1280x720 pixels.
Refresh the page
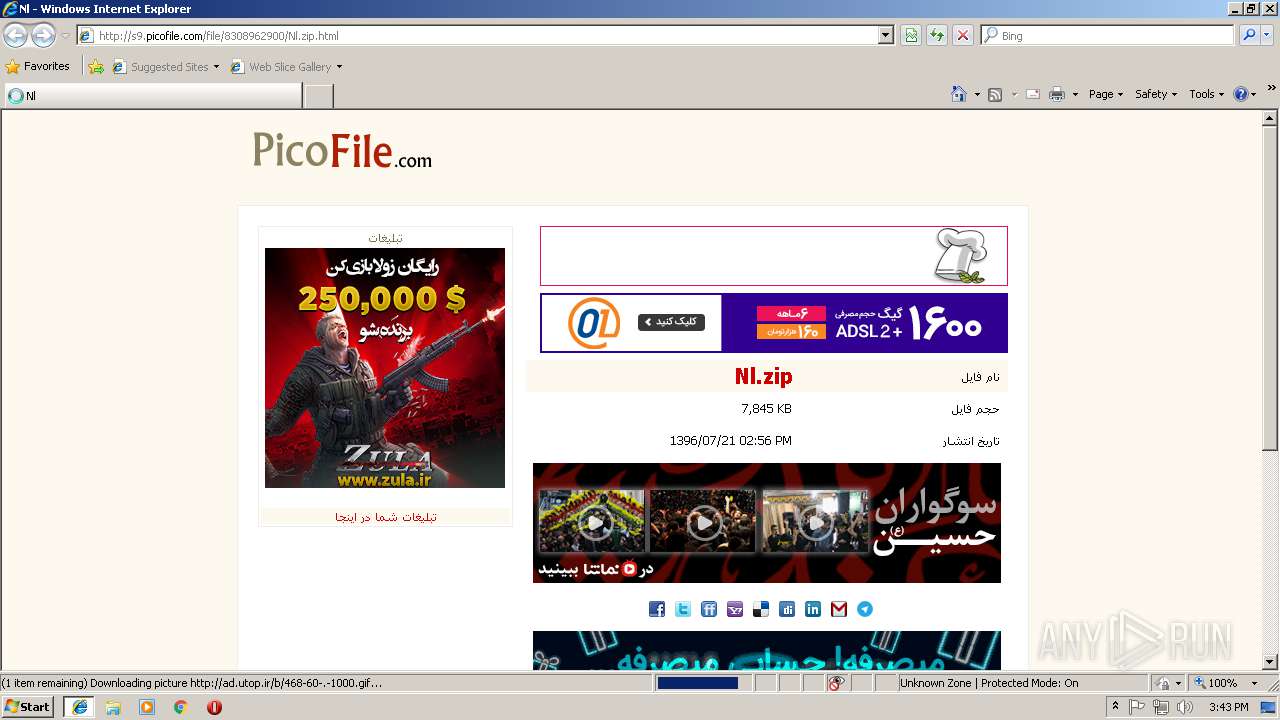(937, 35)
